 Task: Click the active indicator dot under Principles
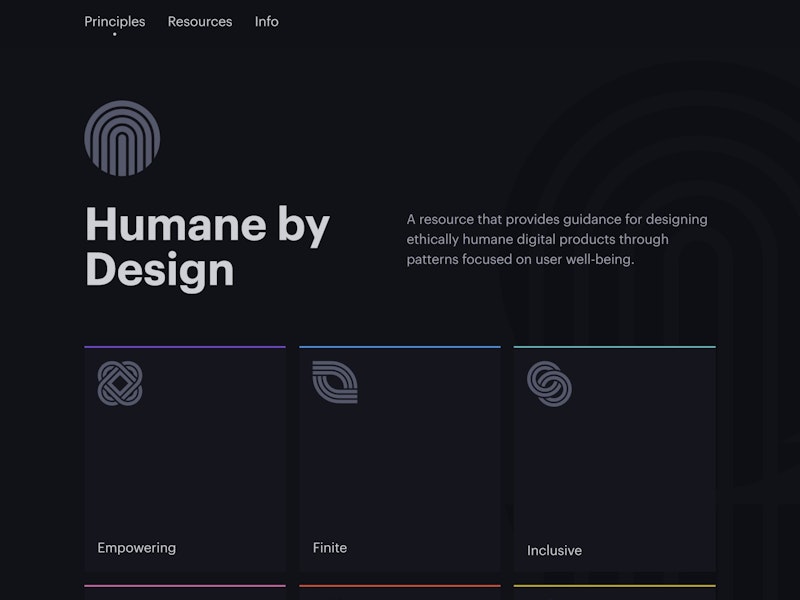pyautogui.click(x=114, y=34)
